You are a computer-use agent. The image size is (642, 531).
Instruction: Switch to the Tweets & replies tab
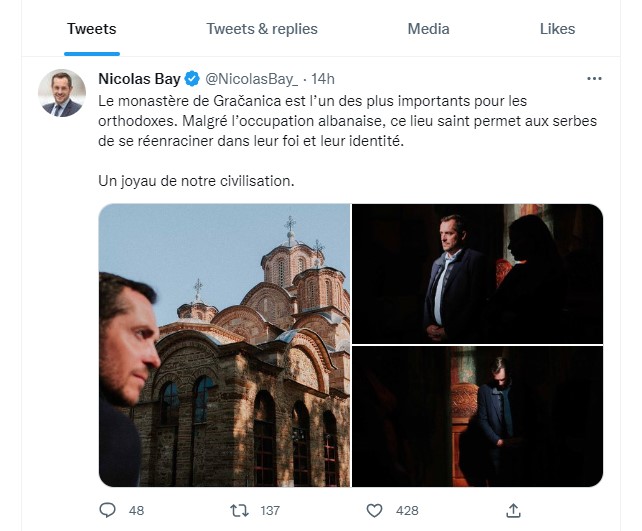262,29
